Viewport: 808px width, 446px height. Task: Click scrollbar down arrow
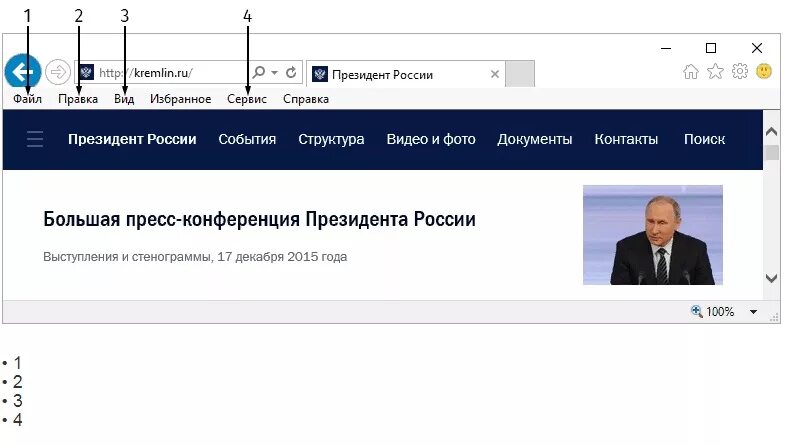(771, 279)
